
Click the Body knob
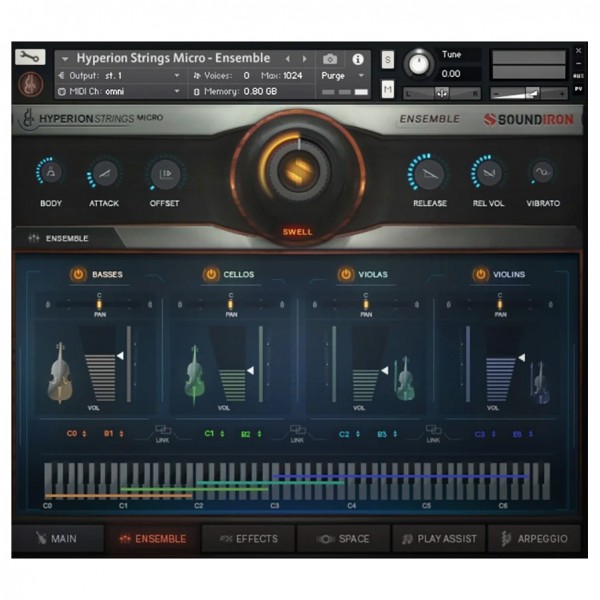coord(51,172)
